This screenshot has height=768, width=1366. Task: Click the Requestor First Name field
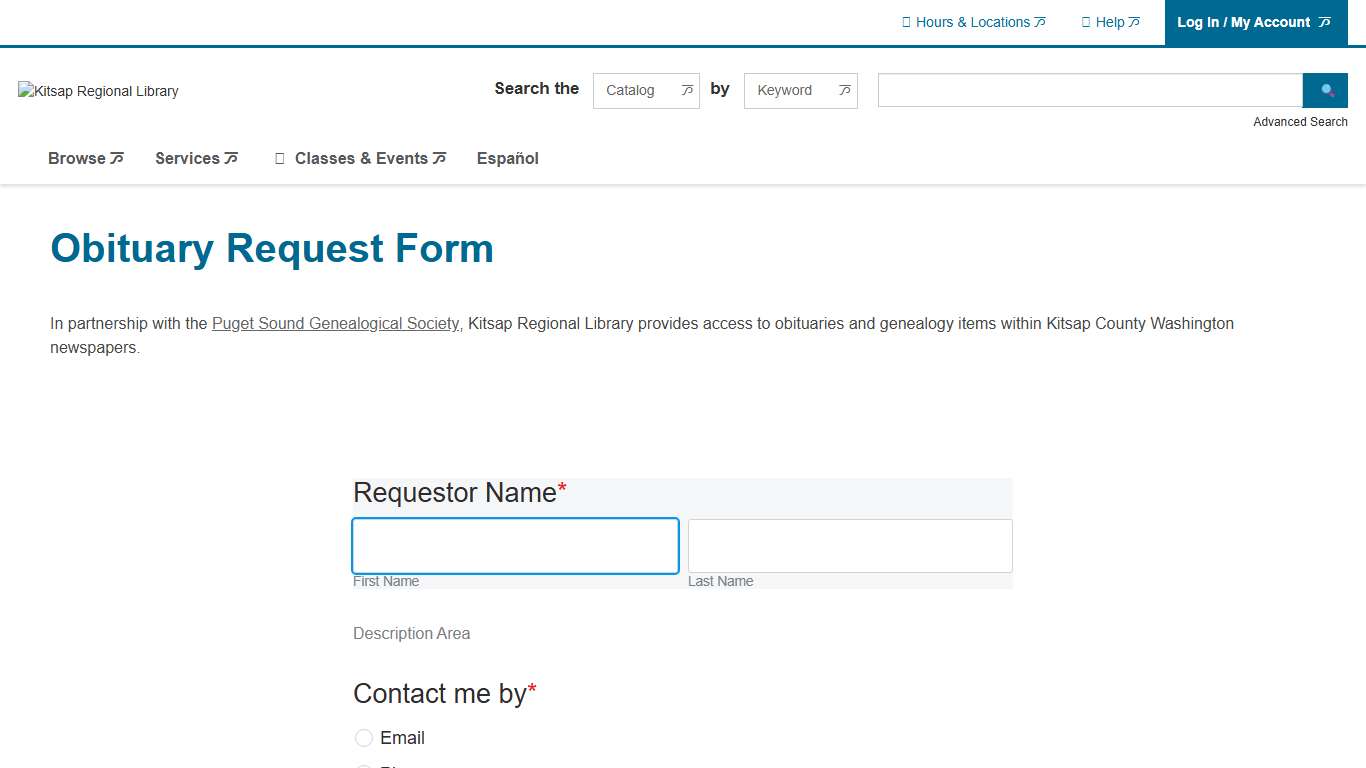coord(515,546)
